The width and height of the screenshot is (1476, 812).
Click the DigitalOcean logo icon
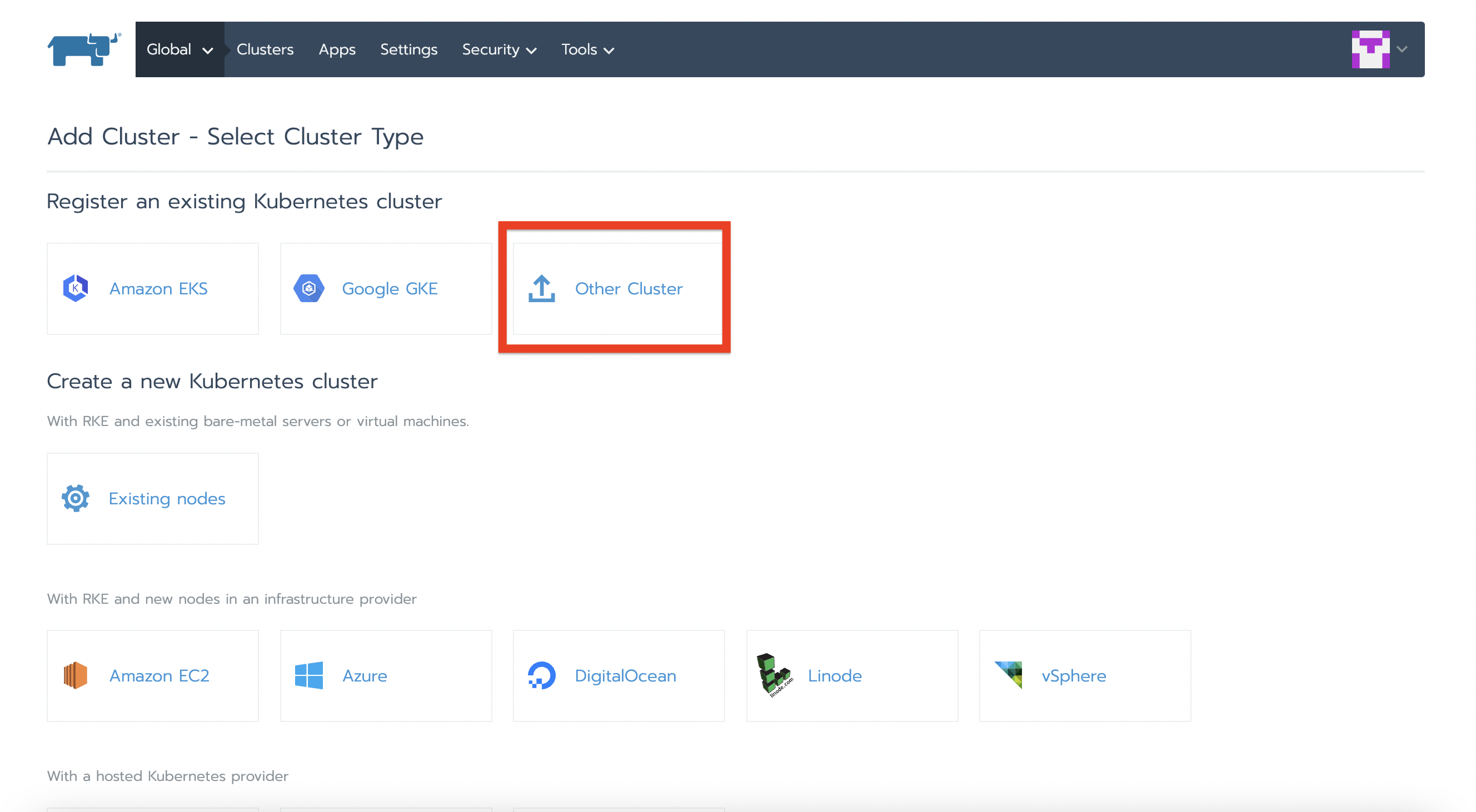tap(541, 676)
